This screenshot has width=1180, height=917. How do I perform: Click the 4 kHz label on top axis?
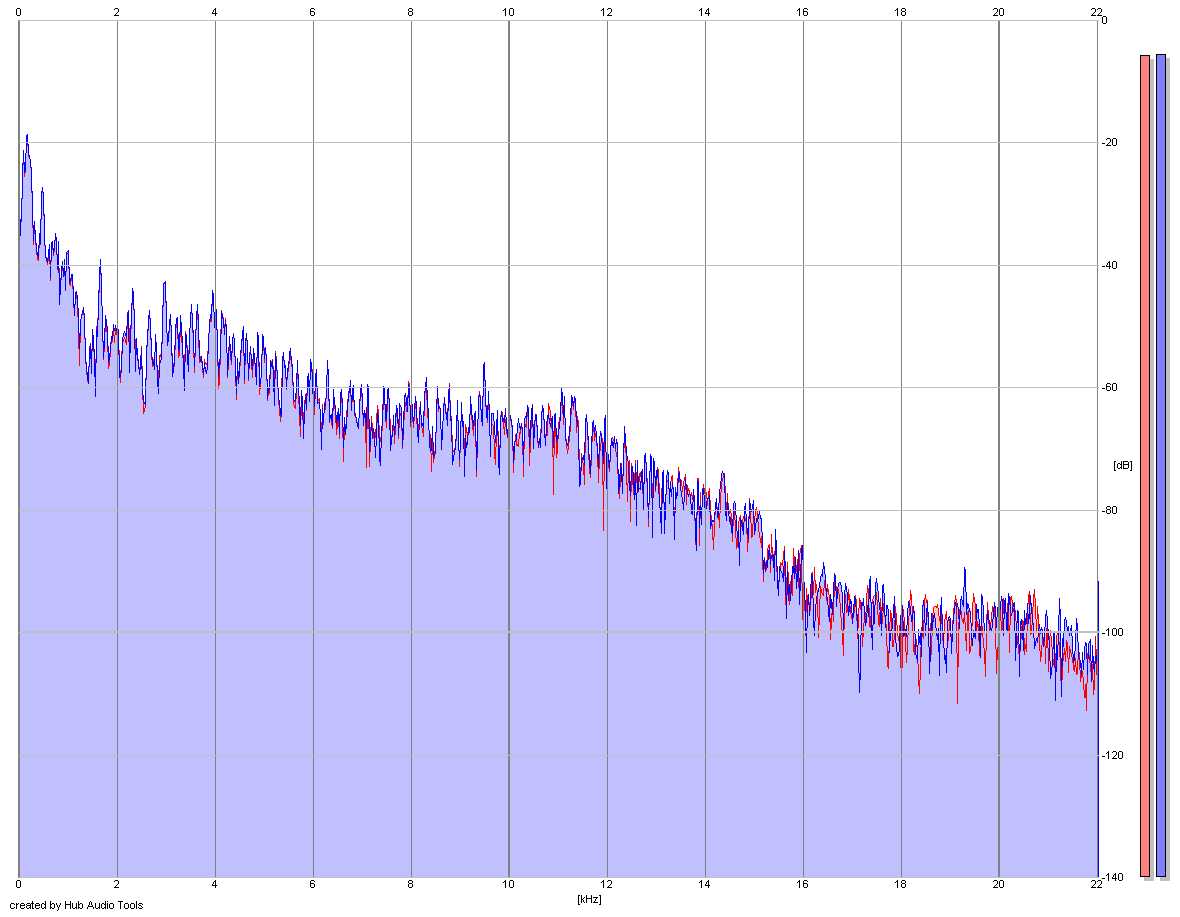(214, 12)
